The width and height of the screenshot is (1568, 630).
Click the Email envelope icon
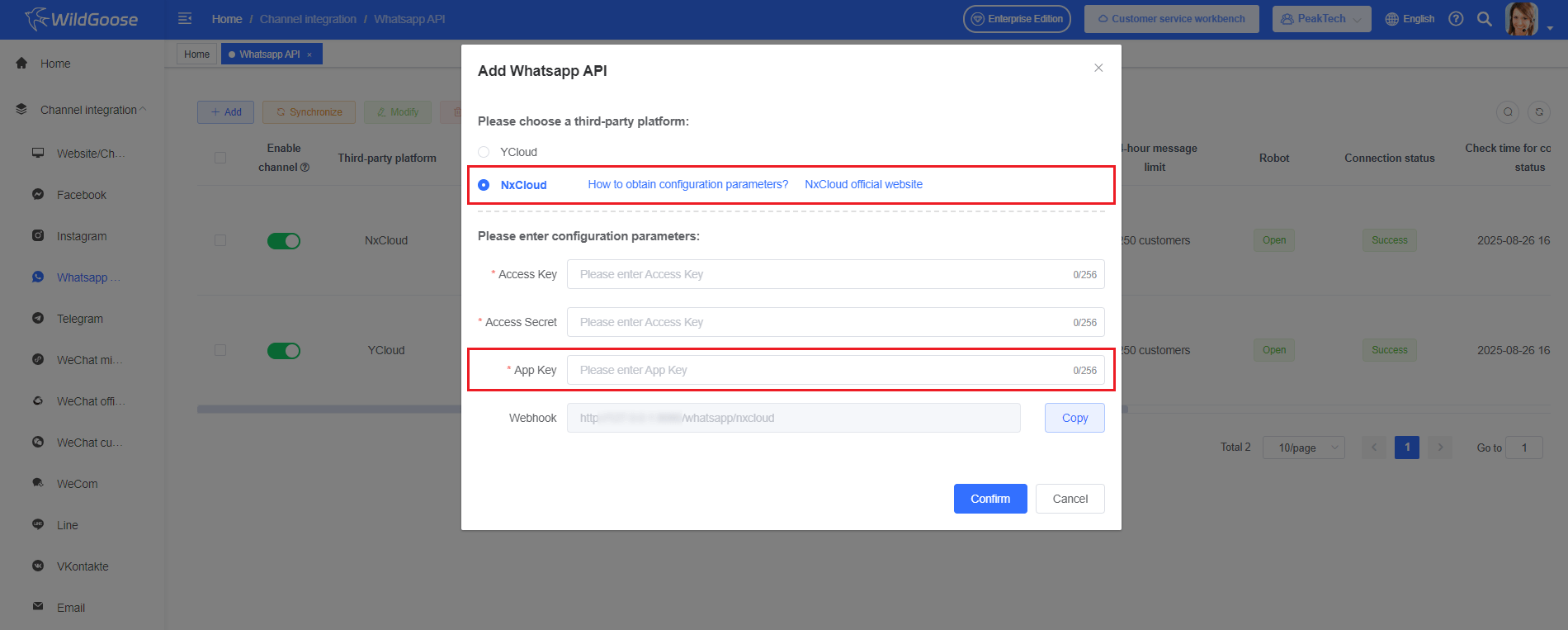tap(38, 606)
